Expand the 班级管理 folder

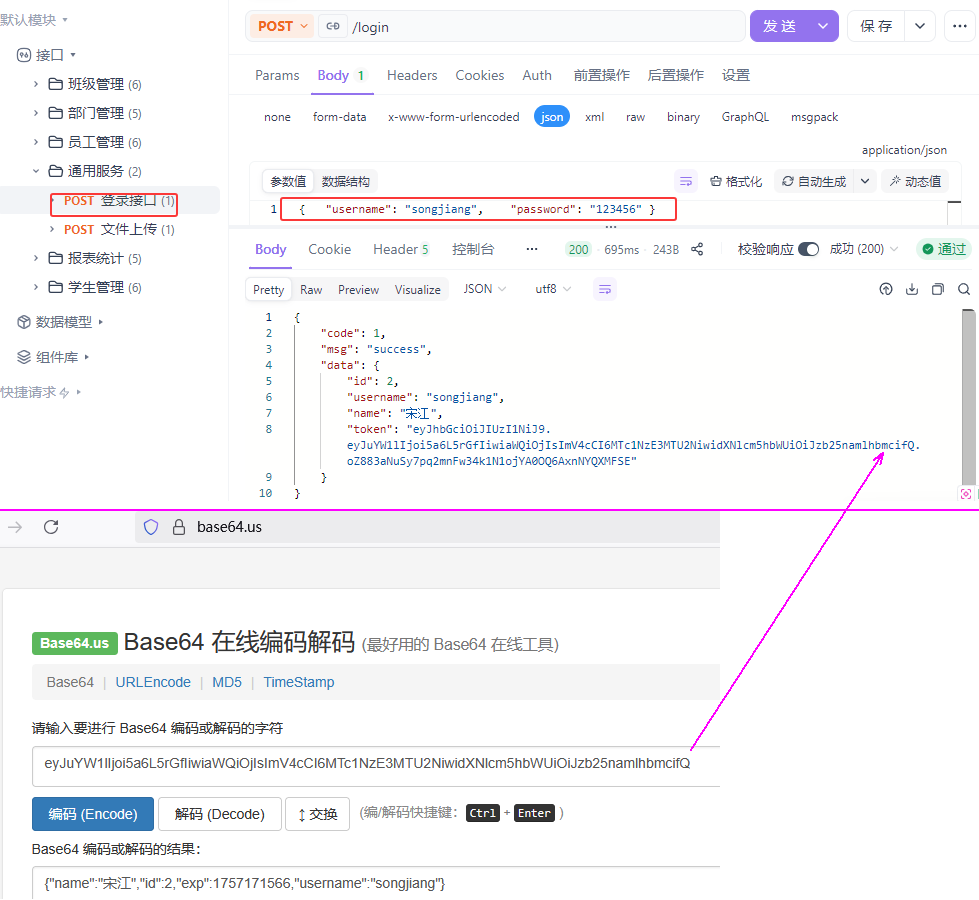coord(37,84)
